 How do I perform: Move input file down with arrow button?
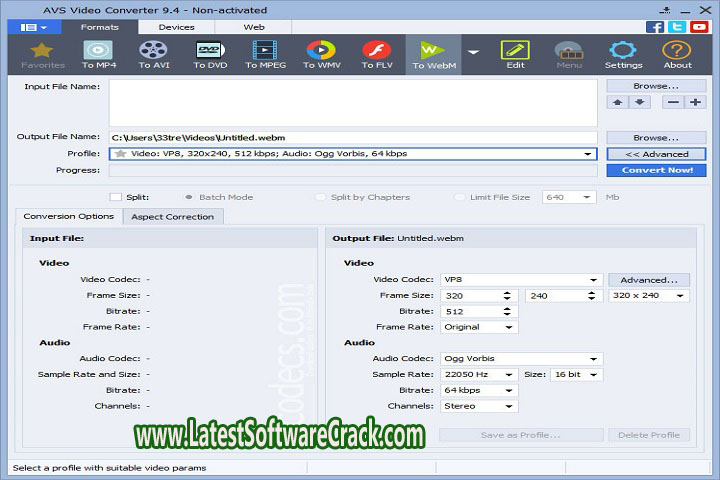[640, 102]
